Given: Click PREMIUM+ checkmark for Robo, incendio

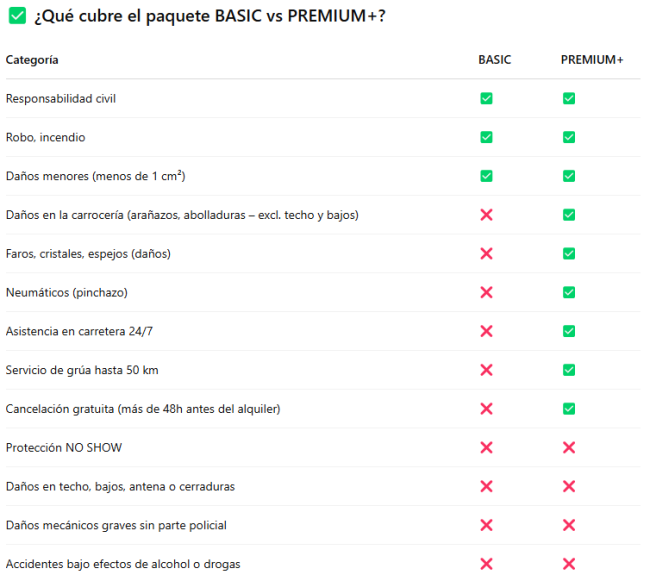Looking at the screenshot, I should [569, 137].
